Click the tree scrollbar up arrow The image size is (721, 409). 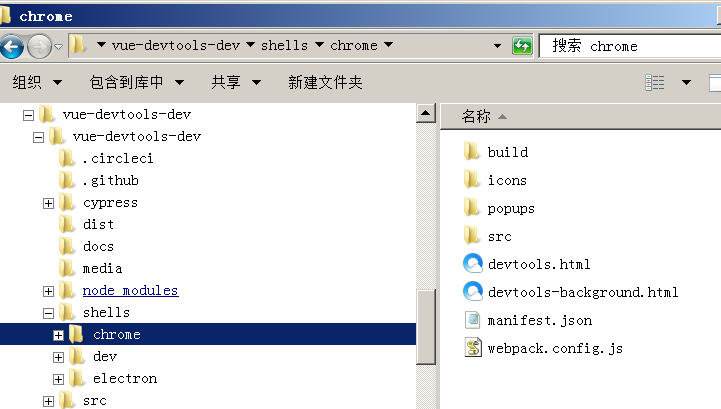click(x=426, y=113)
